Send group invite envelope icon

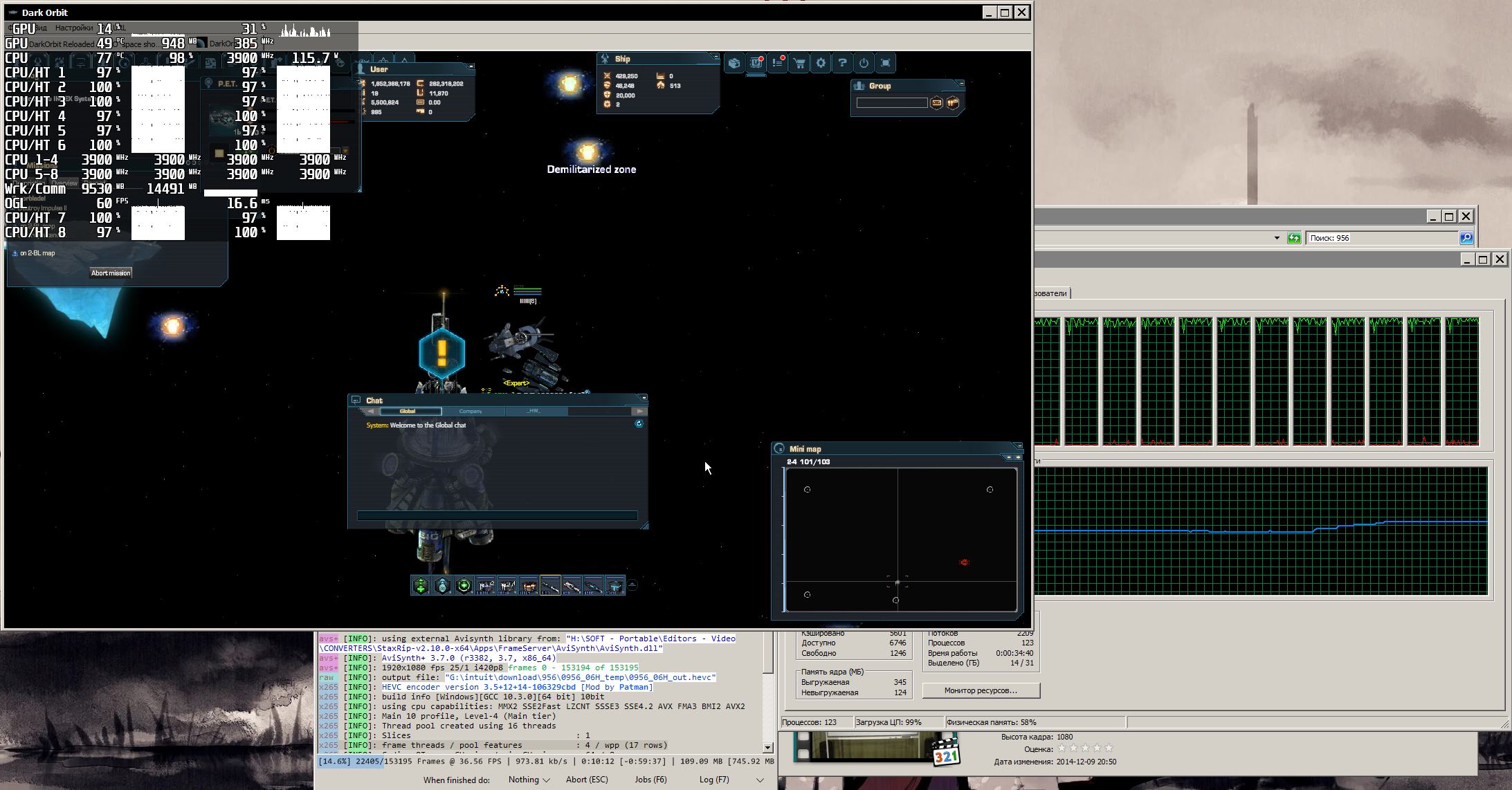point(936,103)
